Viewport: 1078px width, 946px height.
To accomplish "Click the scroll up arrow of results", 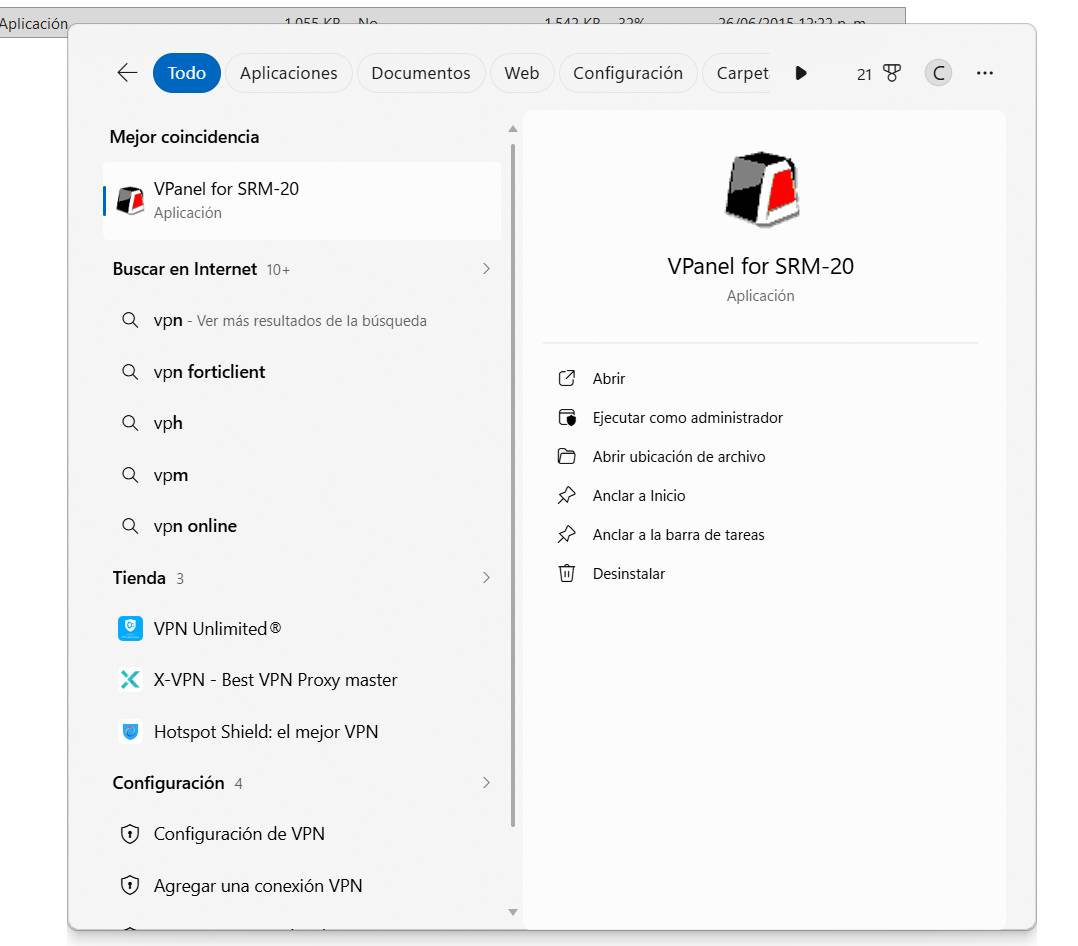I will 513,129.
